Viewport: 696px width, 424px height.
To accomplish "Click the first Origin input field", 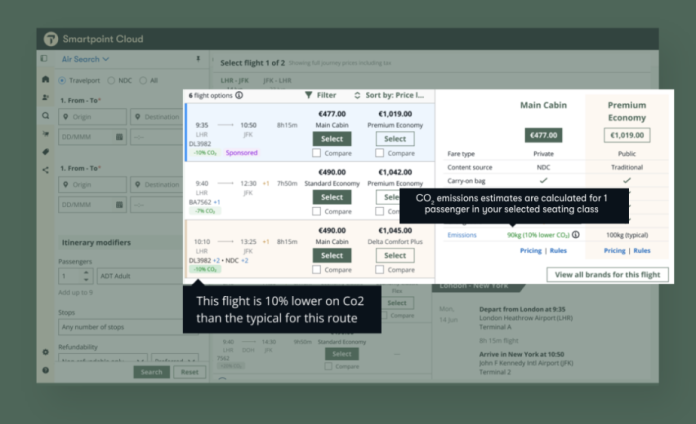I will point(92,117).
